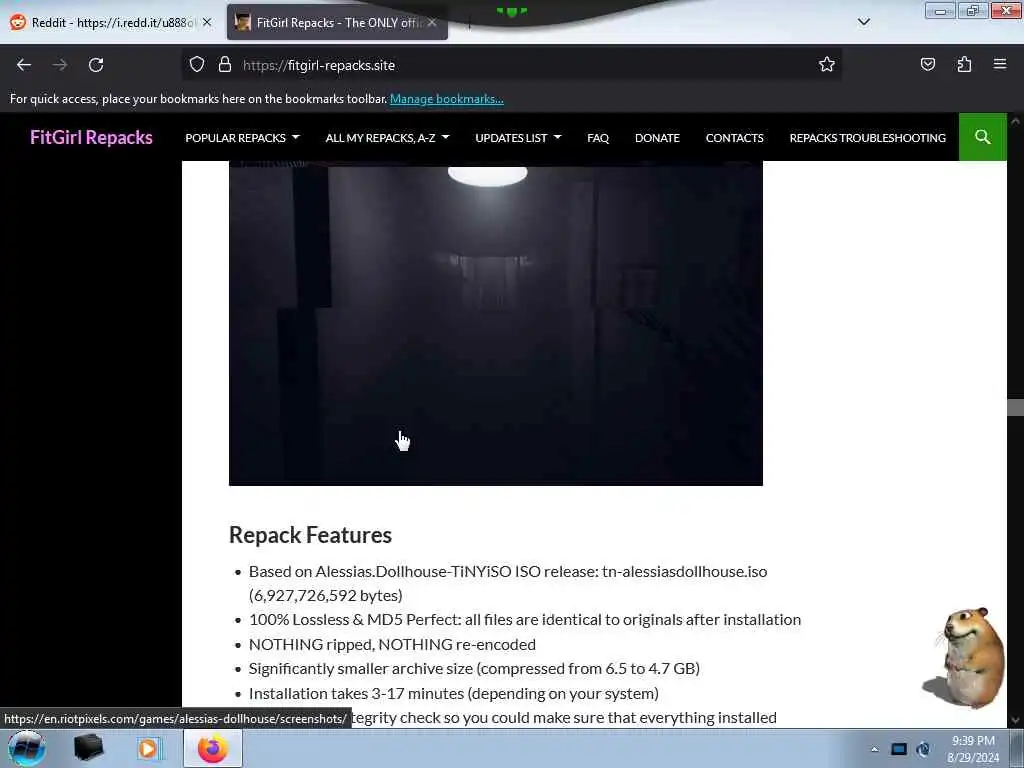The image size is (1024, 768).
Task: Select the FitGirl Repacks tab
Action: (x=337, y=22)
